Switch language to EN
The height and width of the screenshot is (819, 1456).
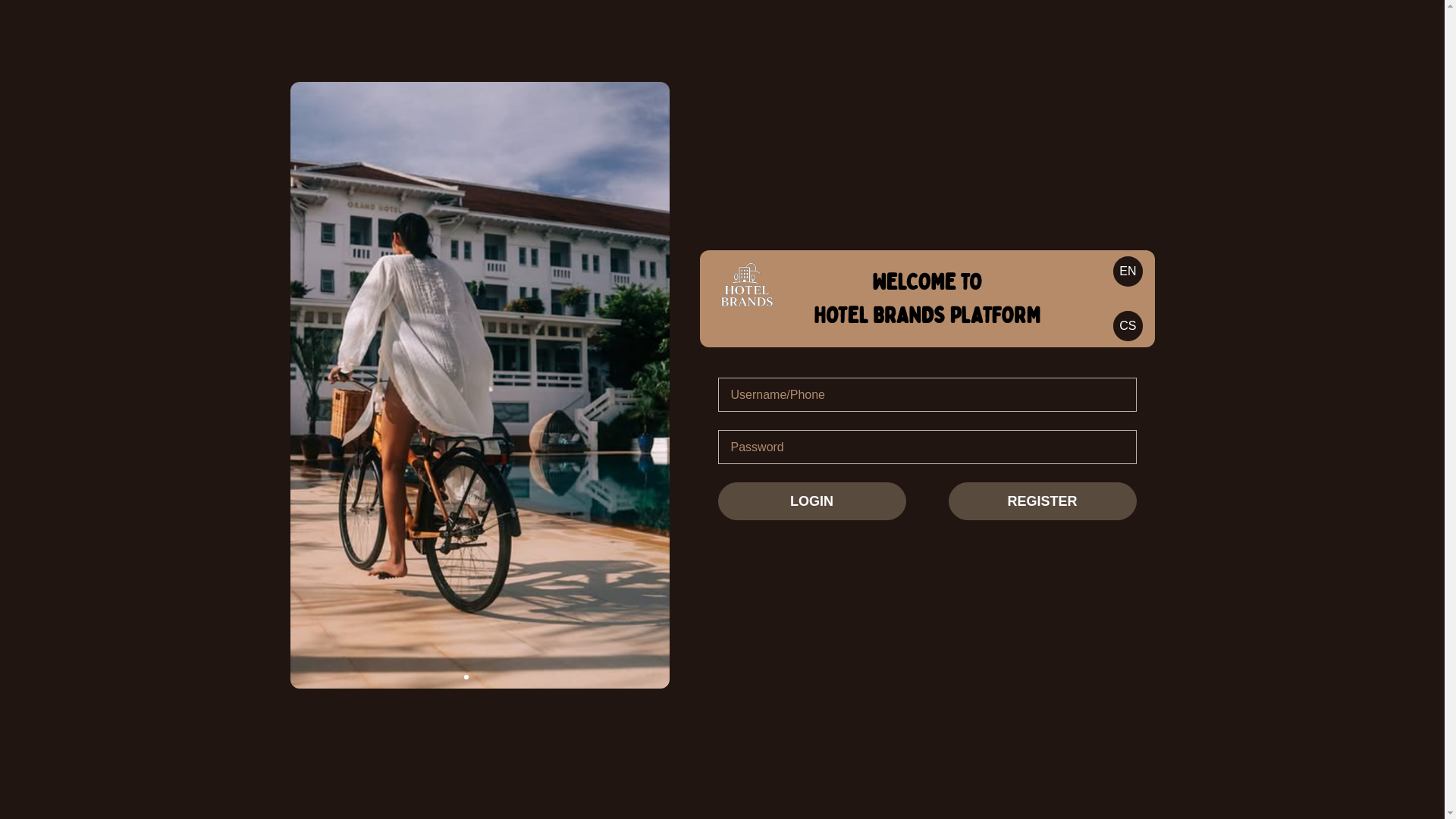[1128, 271]
